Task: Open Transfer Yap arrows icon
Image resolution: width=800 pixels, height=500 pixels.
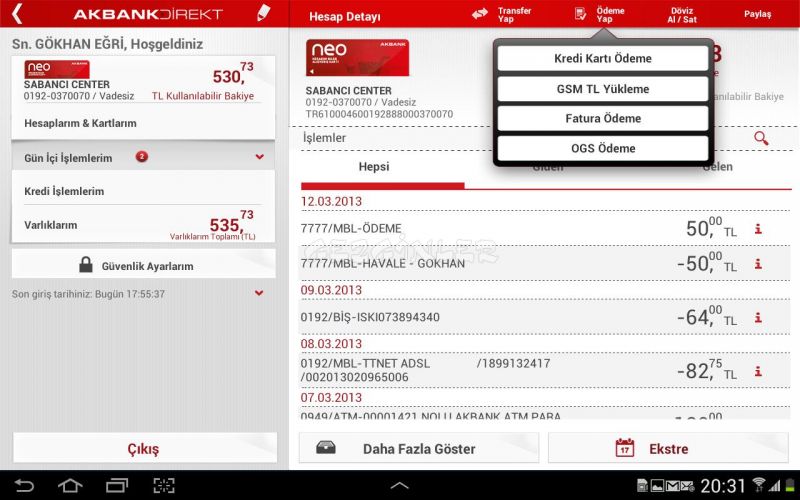Action: point(480,14)
